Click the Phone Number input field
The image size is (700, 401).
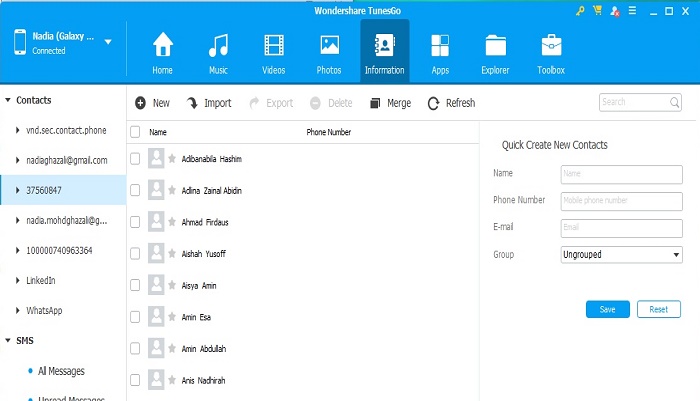(x=621, y=200)
